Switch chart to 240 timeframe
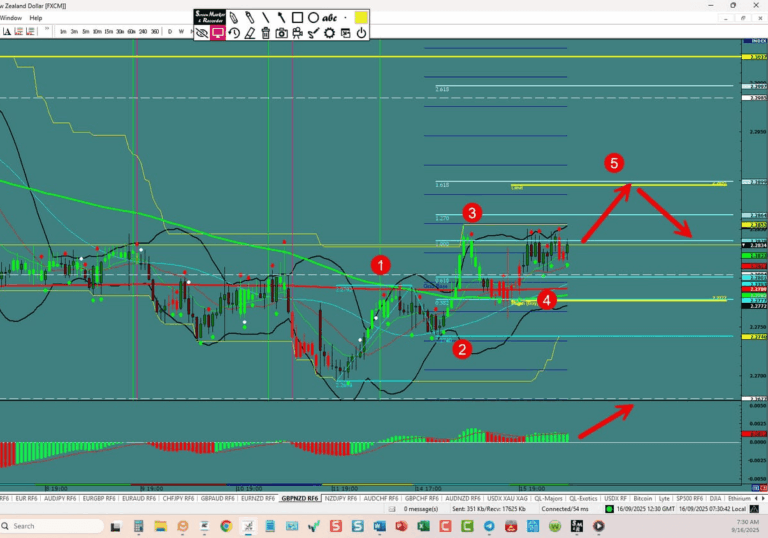The width and height of the screenshot is (768, 538). [x=143, y=31]
